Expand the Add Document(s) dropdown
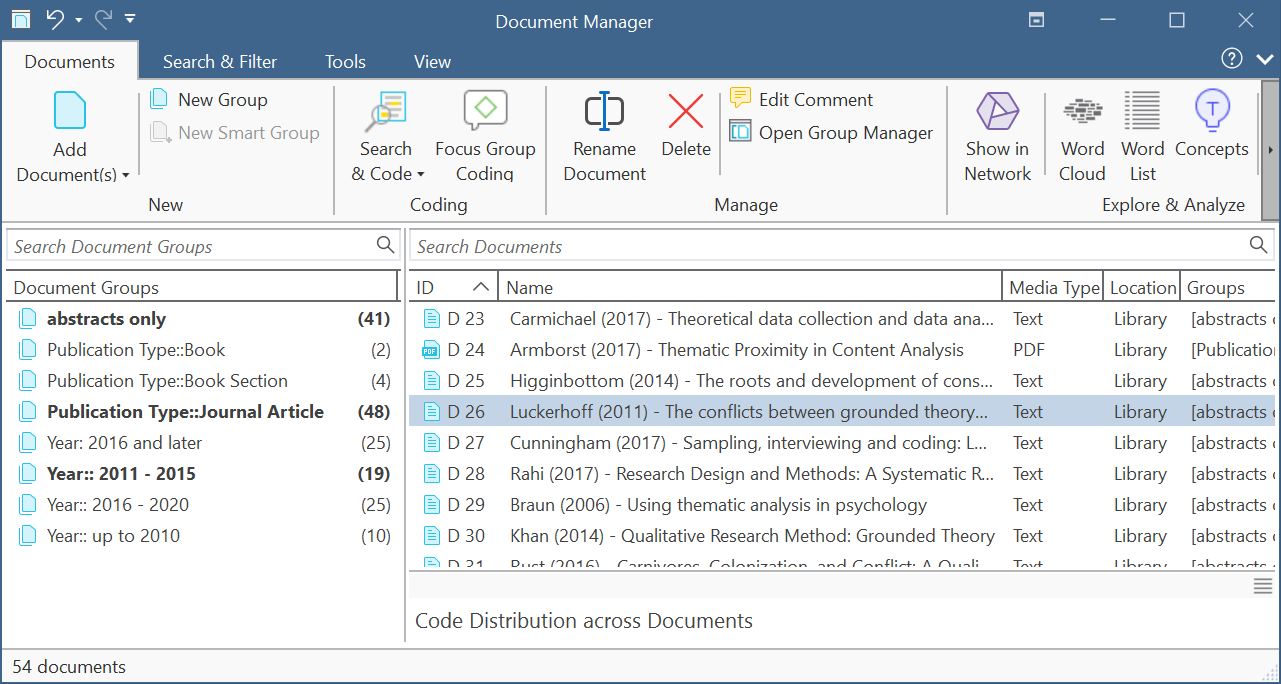1281x684 pixels. pos(126,175)
